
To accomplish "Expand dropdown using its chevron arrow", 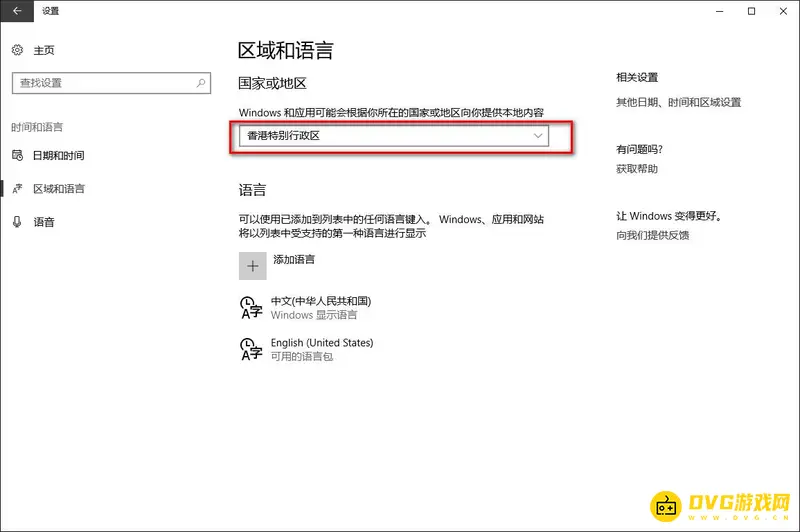I will click(x=538, y=136).
